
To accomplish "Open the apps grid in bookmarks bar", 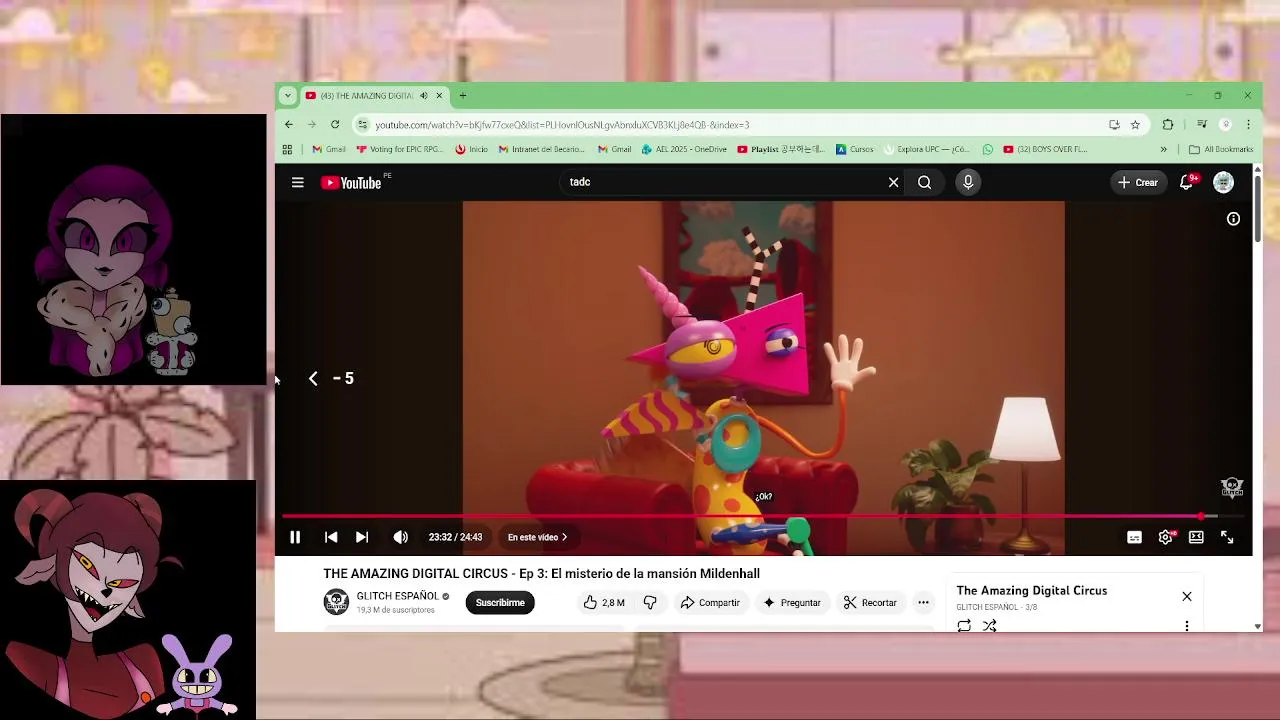I will point(287,150).
